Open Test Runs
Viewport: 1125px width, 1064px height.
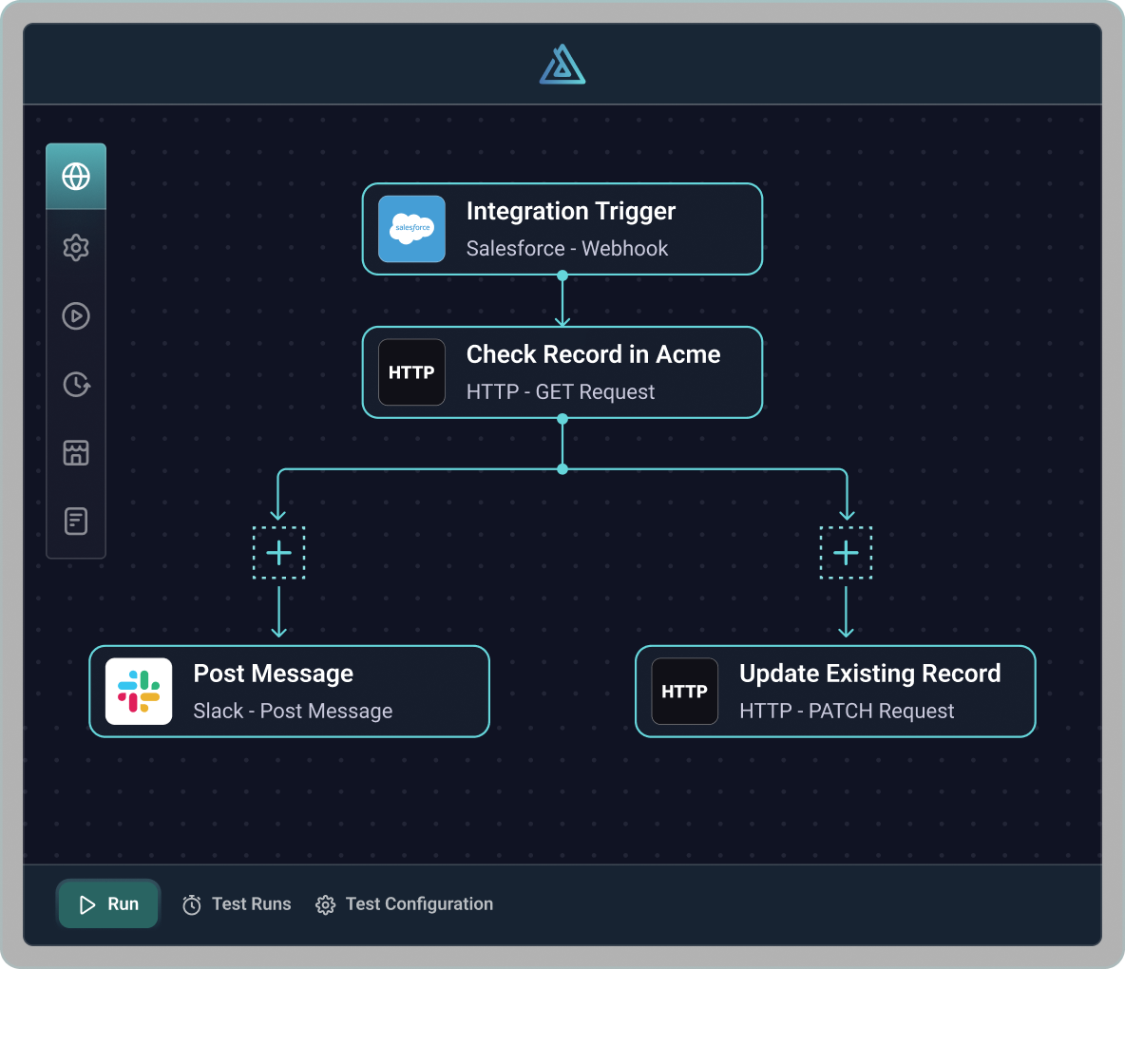click(x=237, y=904)
